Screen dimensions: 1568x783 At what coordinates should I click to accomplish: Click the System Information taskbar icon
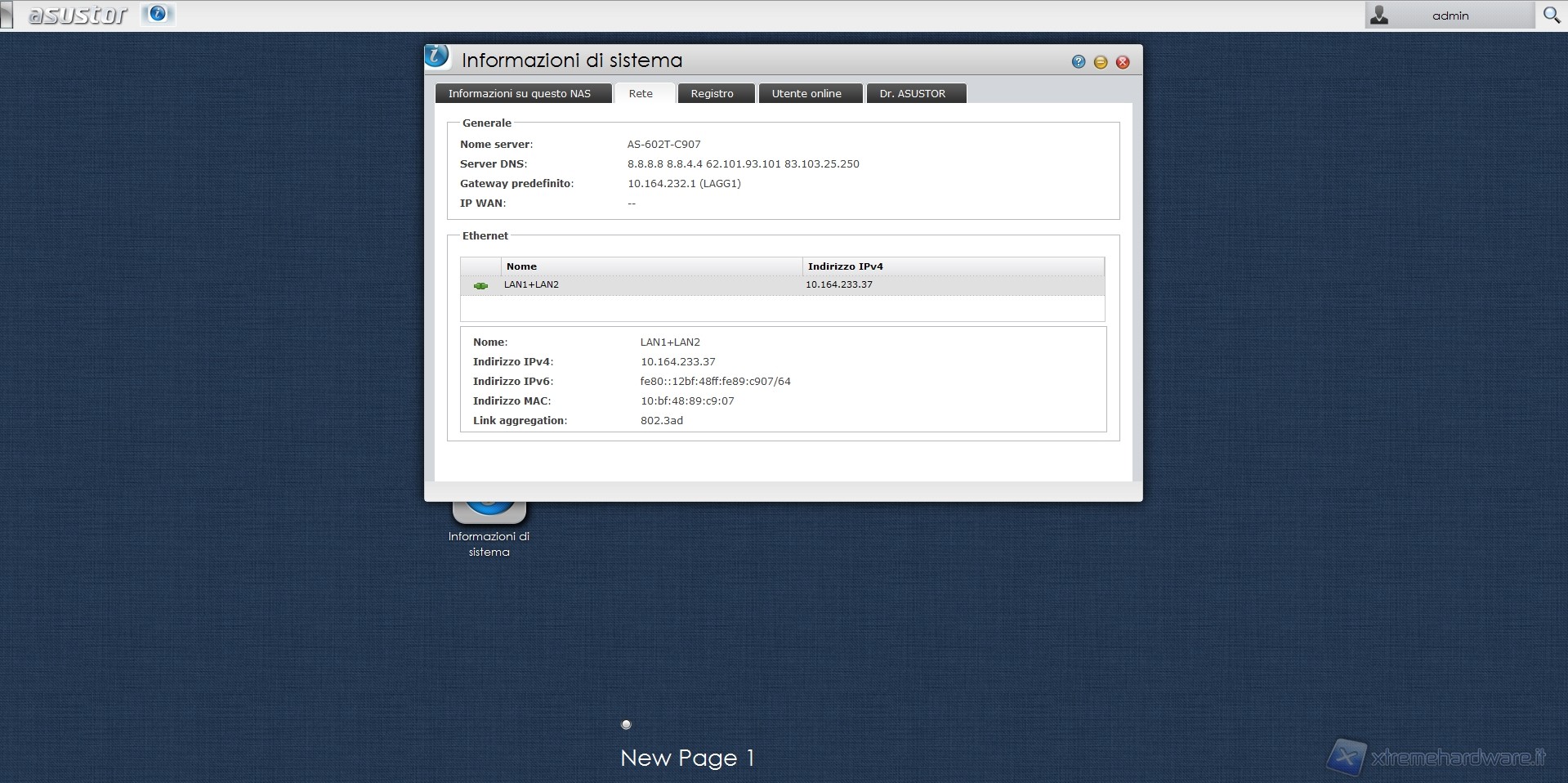pyautogui.click(x=158, y=14)
